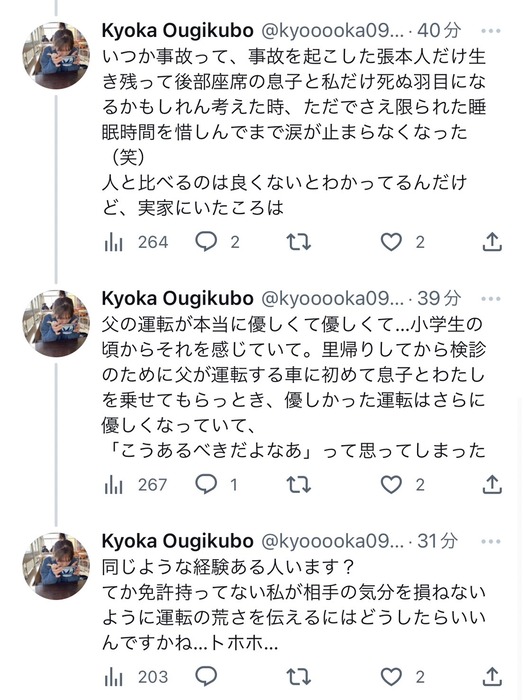Open more options on the 40分 tweet
Image resolution: width=526 pixels, height=700 pixels.
(x=491, y=31)
